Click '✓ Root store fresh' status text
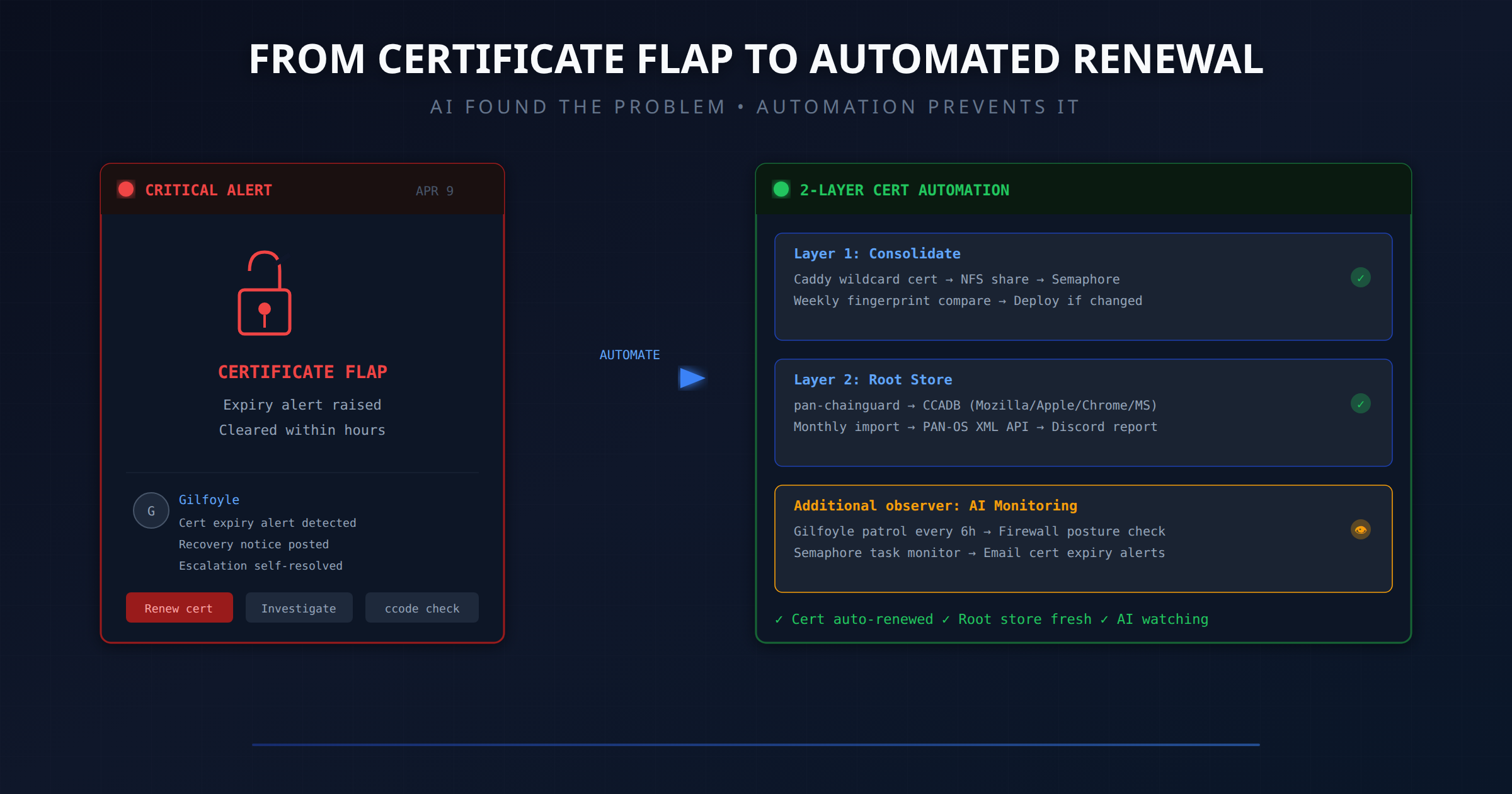The width and height of the screenshot is (1512, 794). pyautogui.click(x=1017, y=619)
